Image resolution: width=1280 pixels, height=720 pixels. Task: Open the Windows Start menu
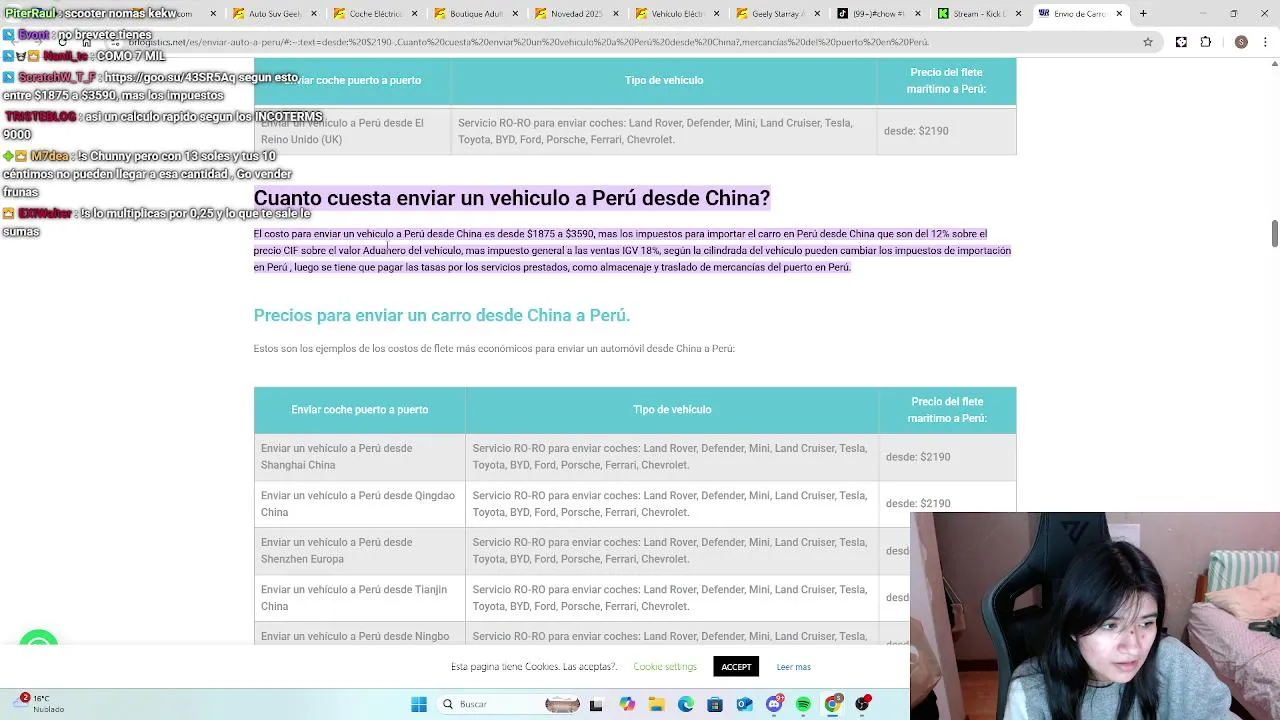pos(419,704)
